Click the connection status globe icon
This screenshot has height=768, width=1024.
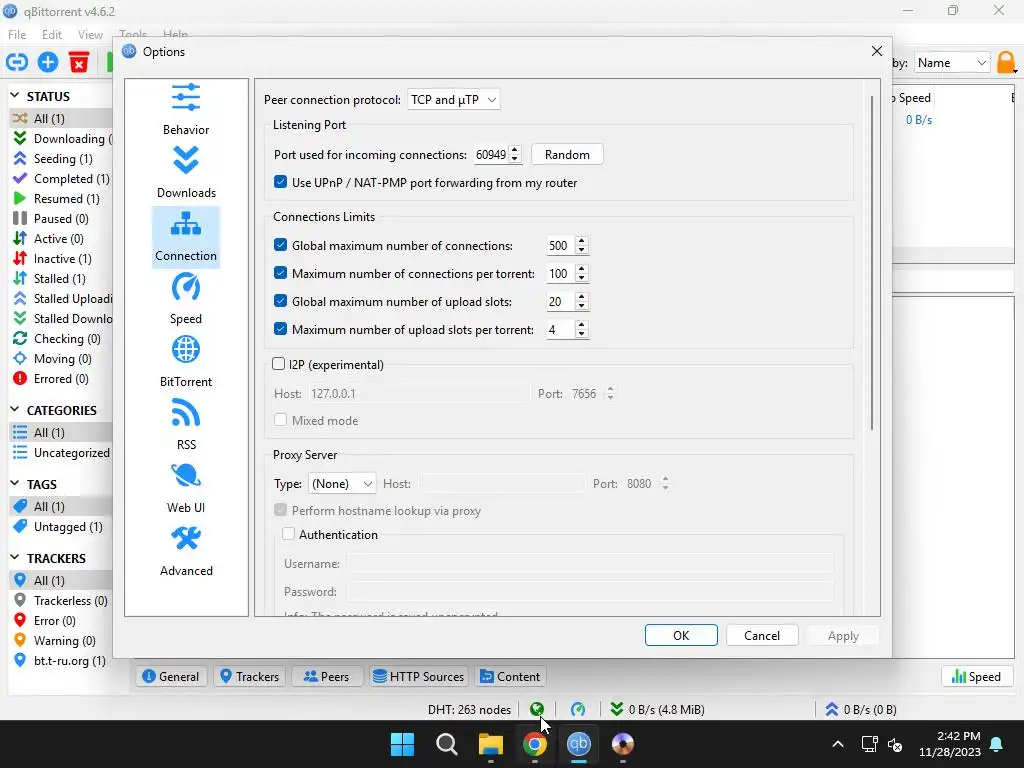537,709
